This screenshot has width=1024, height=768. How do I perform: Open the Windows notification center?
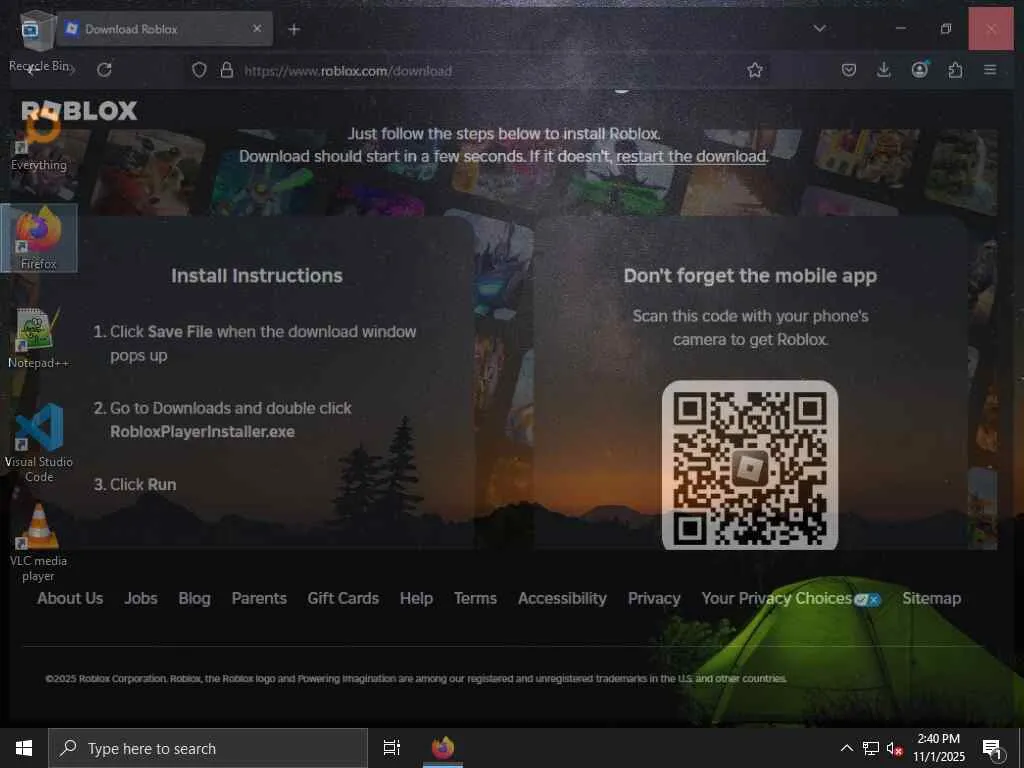(x=992, y=748)
